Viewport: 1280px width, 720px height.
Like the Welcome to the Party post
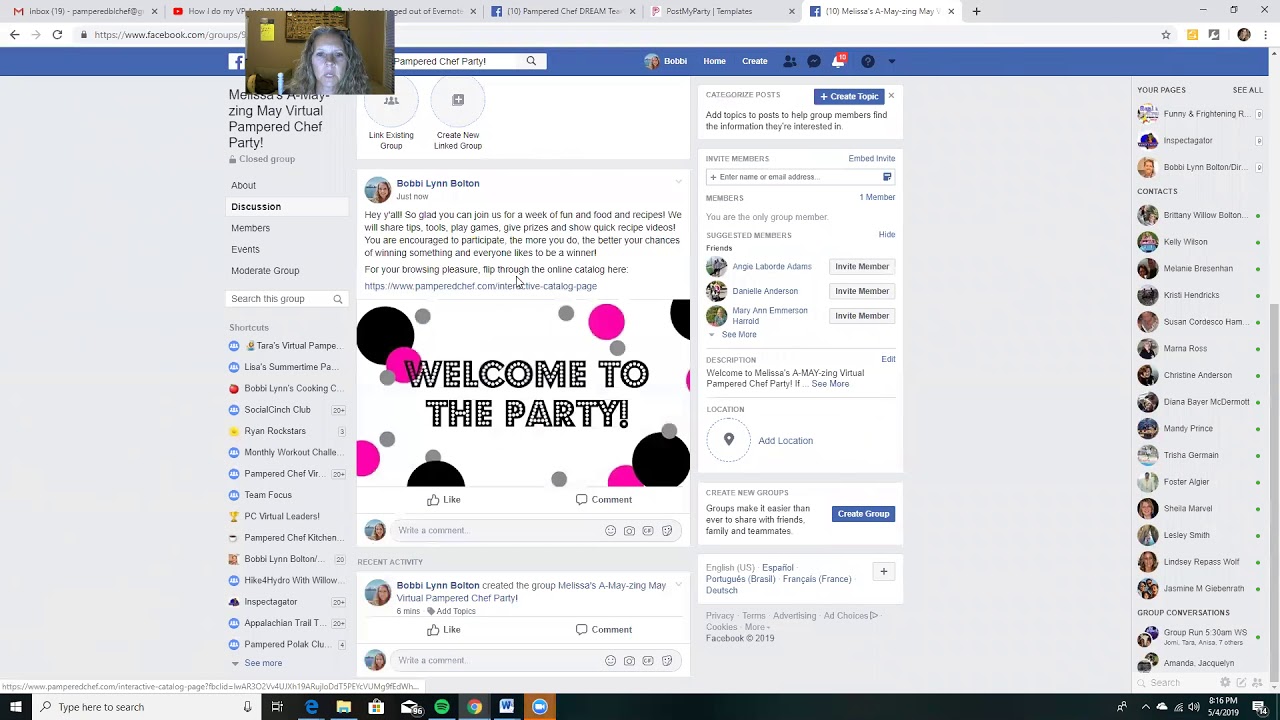(443, 499)
